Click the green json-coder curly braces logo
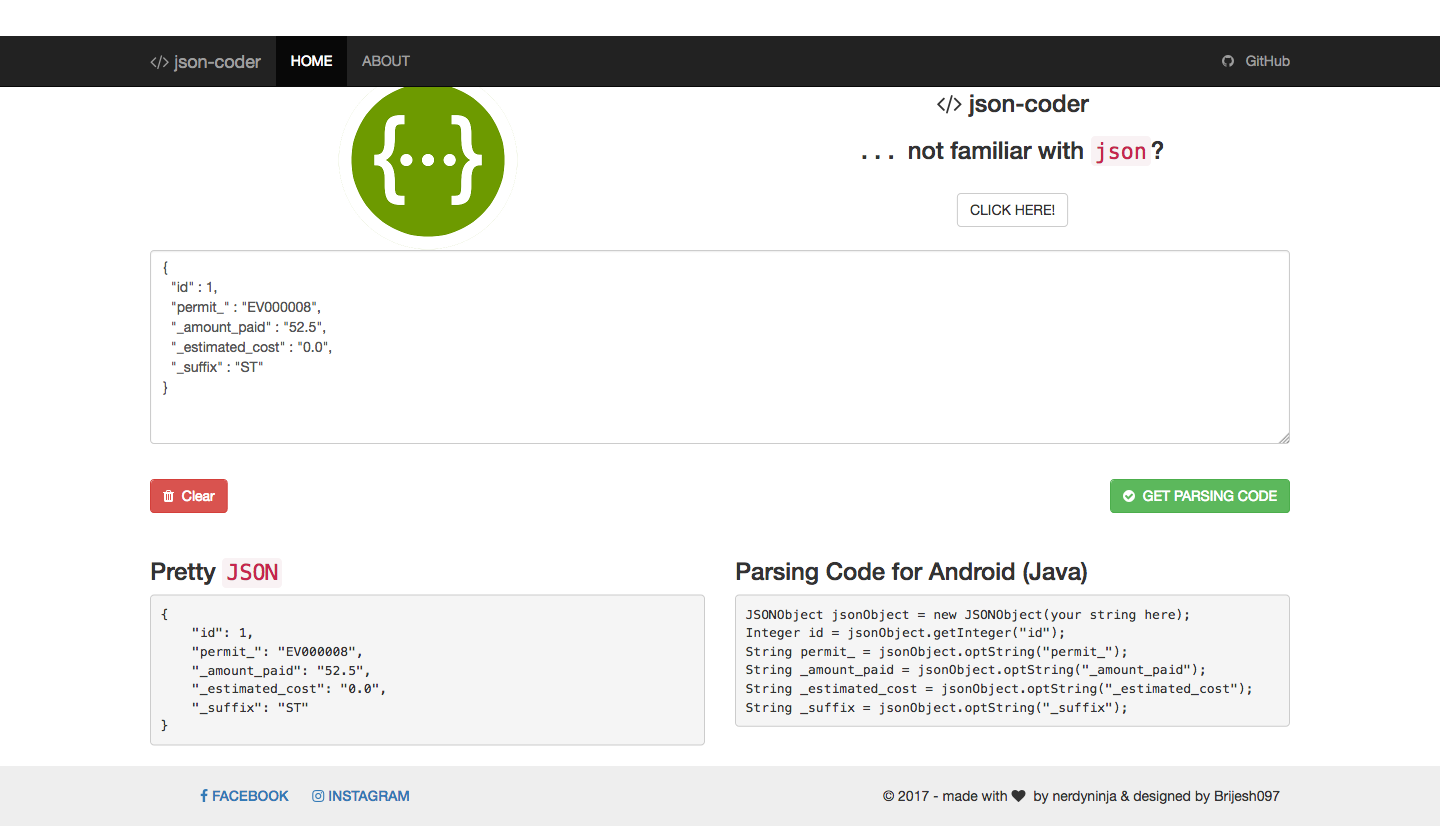Screen dimensions: 1440x826 point(427,160)
